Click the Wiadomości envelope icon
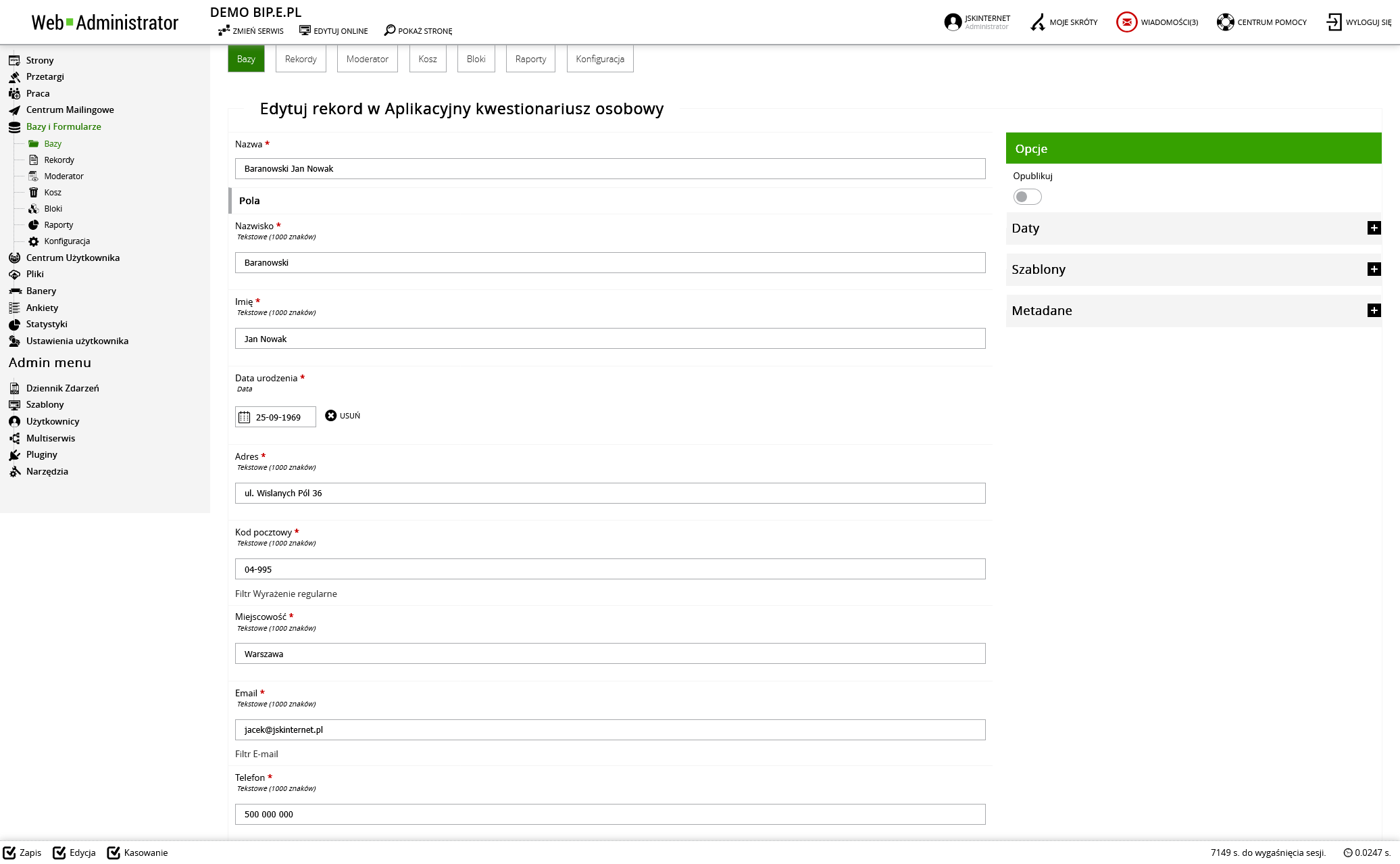The image size is (1400, 864). [1126, 22]
